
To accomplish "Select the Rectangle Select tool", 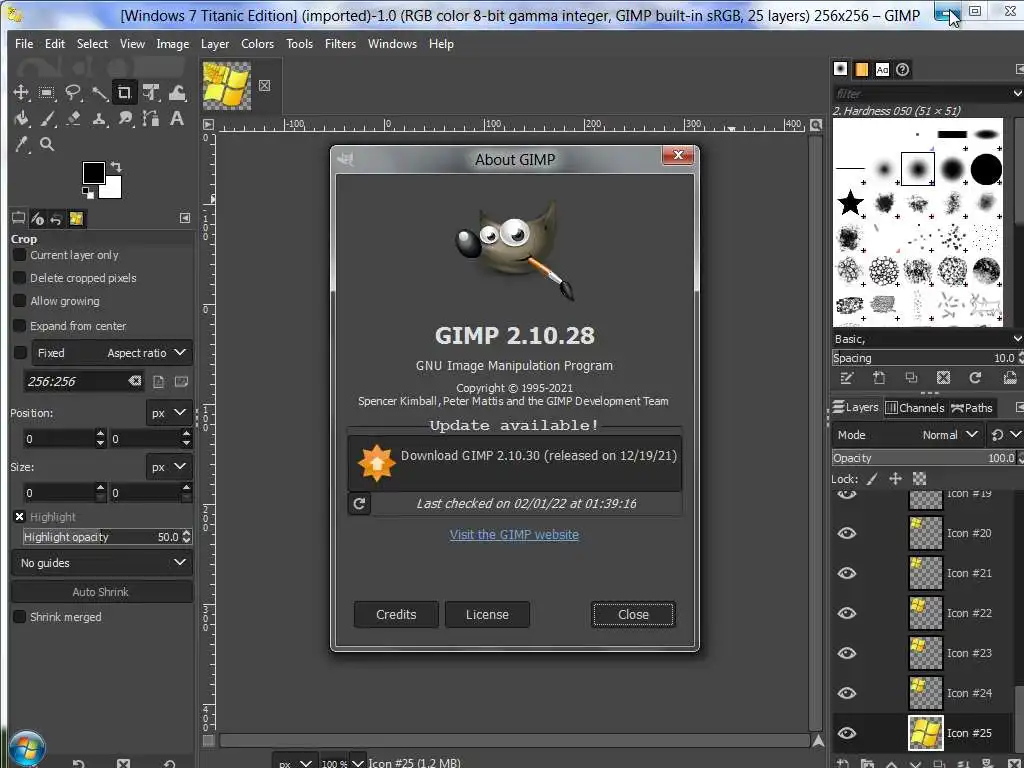I will 46,92.
